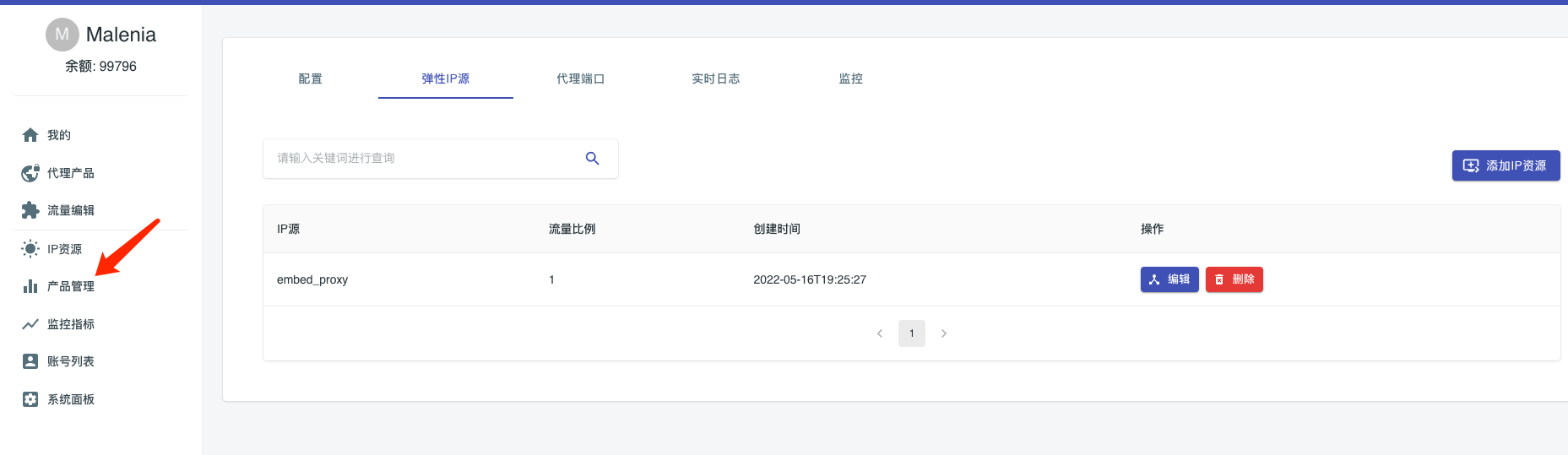Viewport: 1568px width, 455px height.
Task: Delete embed_proxy using the 删除 button
Action: tap(1234, 279)
